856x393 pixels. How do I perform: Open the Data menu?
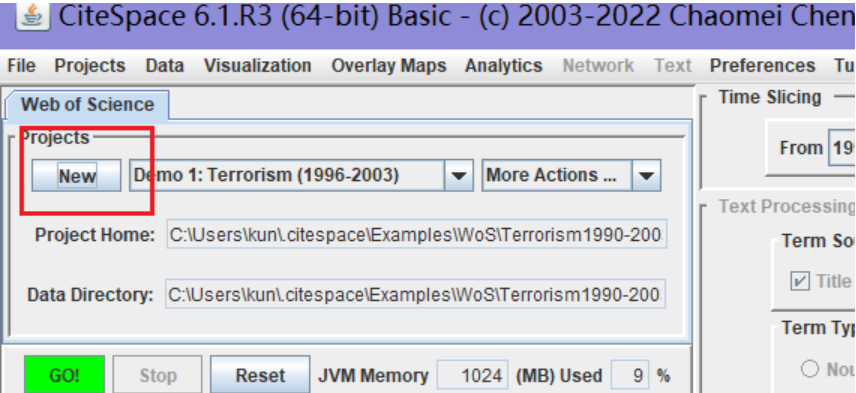(165, 66)
